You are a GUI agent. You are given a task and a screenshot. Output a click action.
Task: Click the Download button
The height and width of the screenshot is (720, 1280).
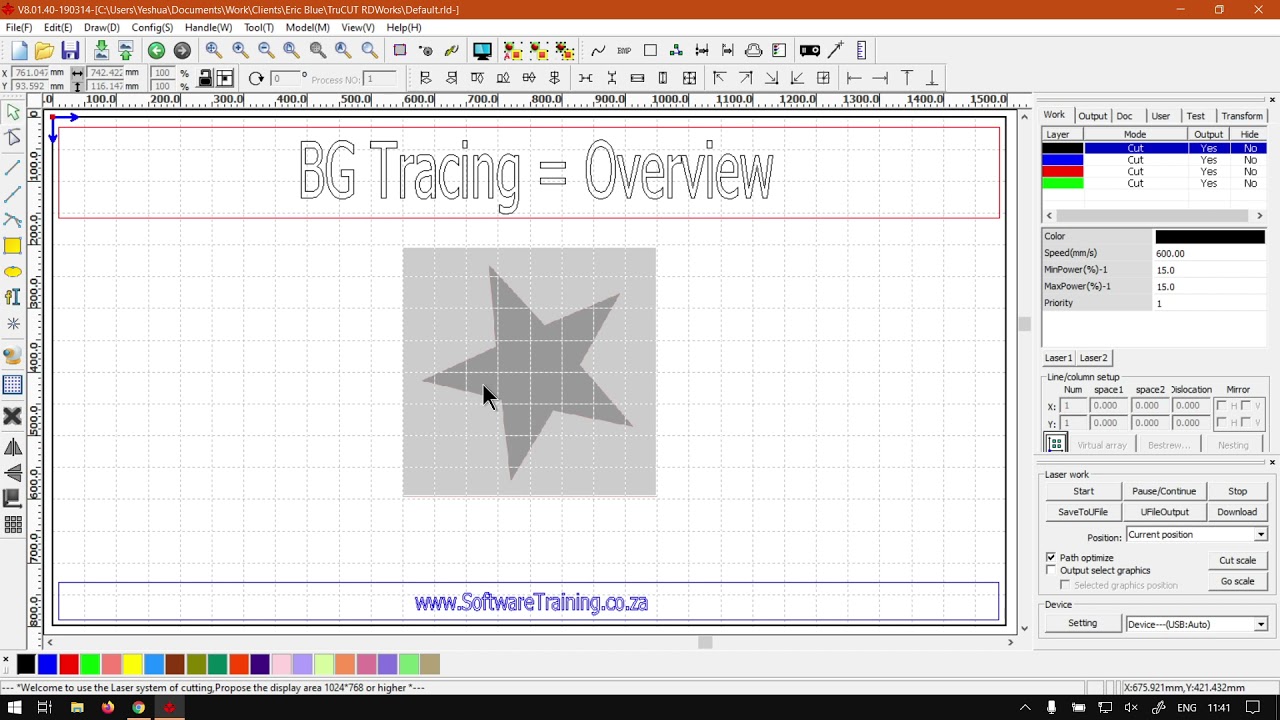pyautogui.click(x=1237, y=512)
